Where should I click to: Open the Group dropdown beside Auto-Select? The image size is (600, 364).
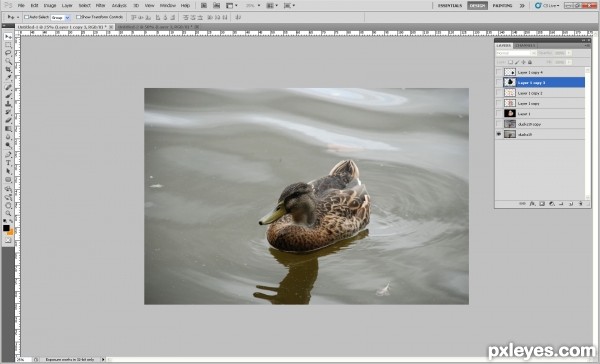[x=60, y=17]
